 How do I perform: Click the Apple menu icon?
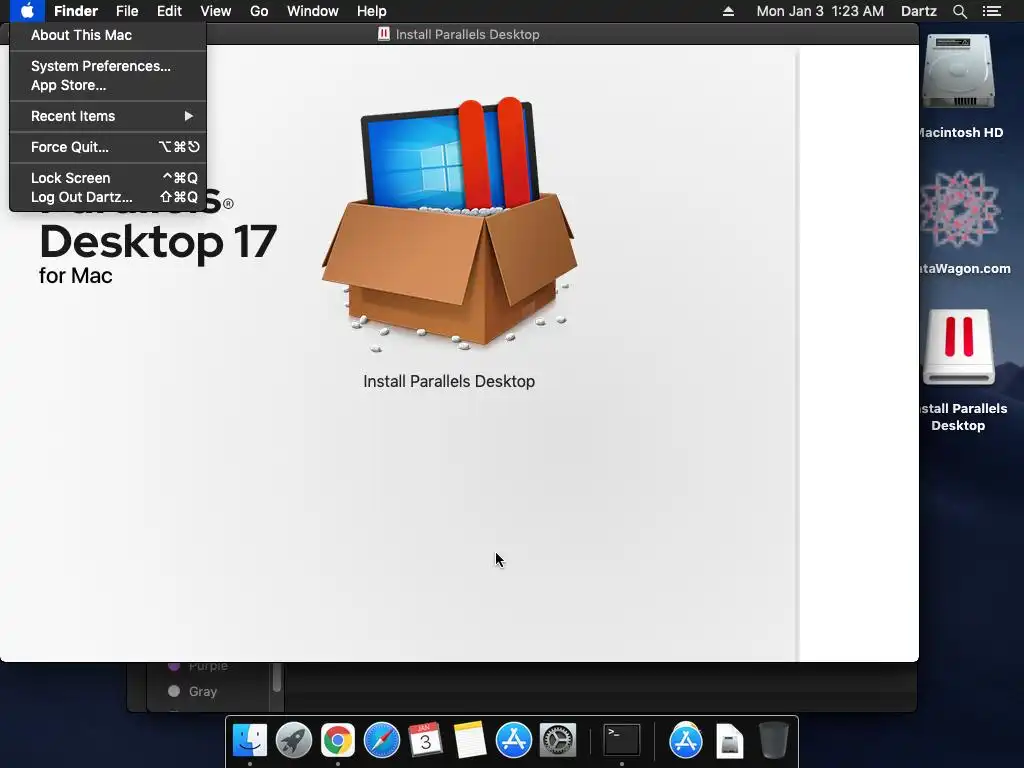pyautogui.click(x=27, y=11)
